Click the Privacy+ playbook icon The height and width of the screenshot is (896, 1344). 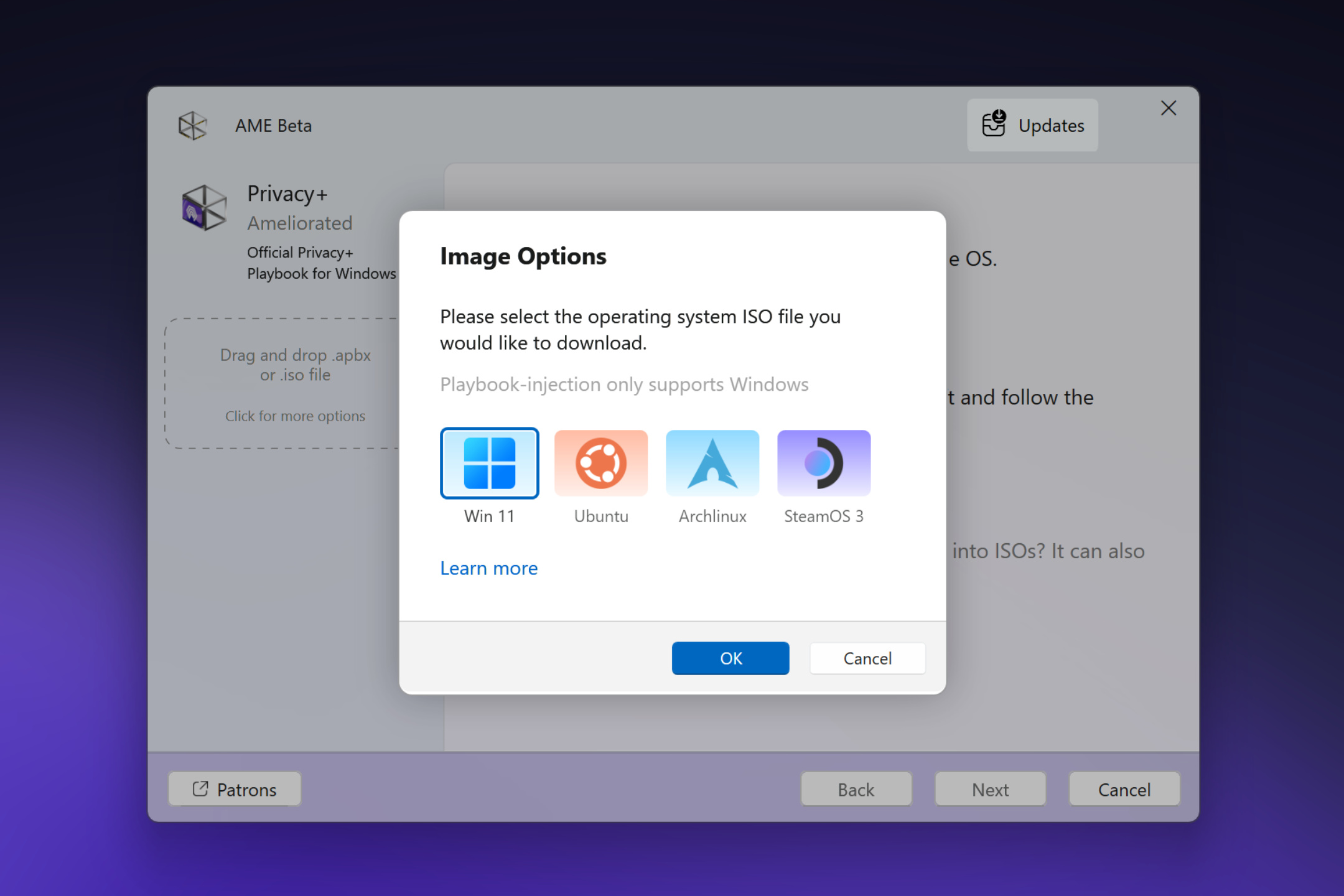pos(204,208)
